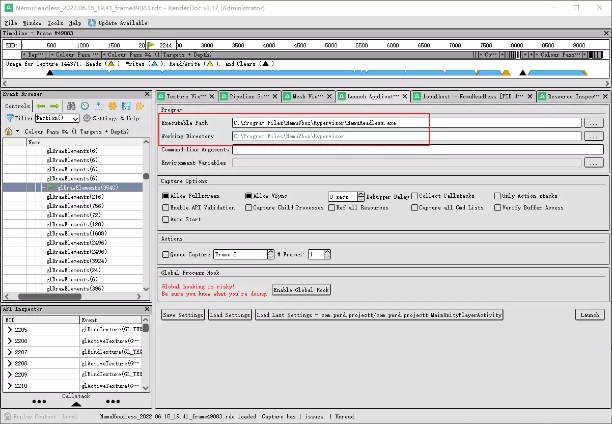Enable Capture Child Processes checkbox
Screen dimensions: 612x424
click(248, 208)
